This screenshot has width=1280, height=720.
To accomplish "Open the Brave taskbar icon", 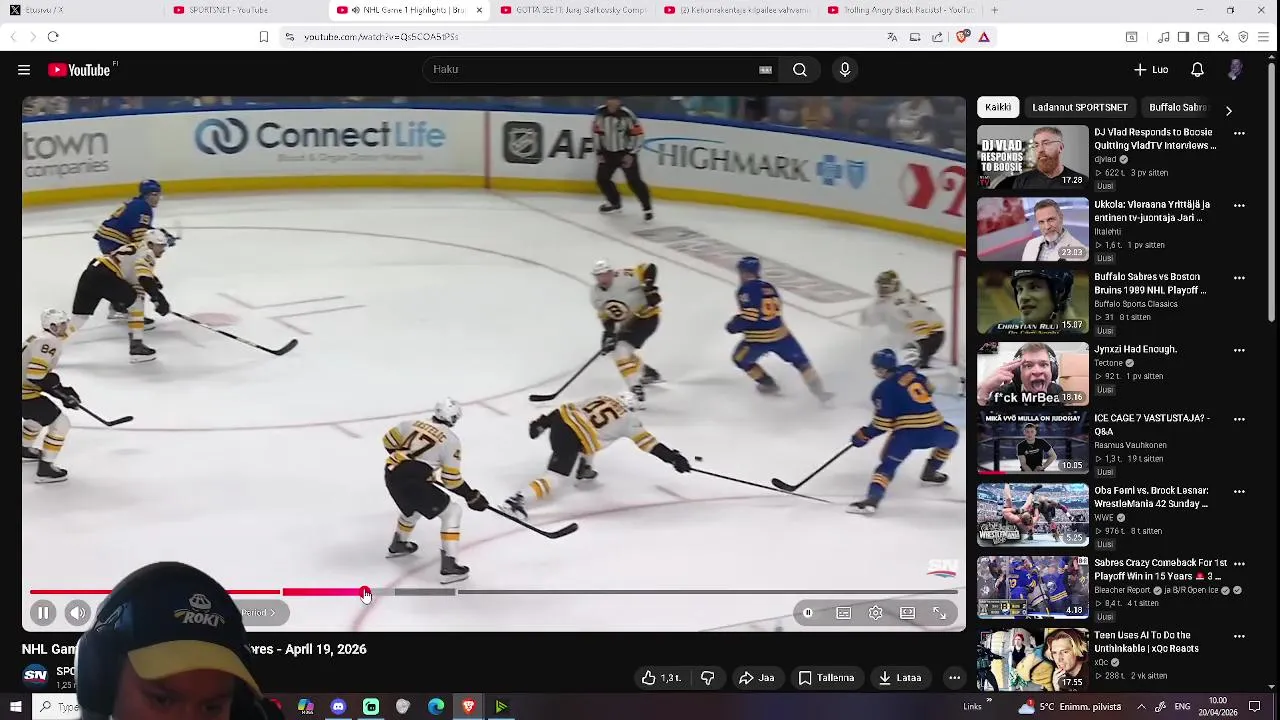I will pos(468,707).
